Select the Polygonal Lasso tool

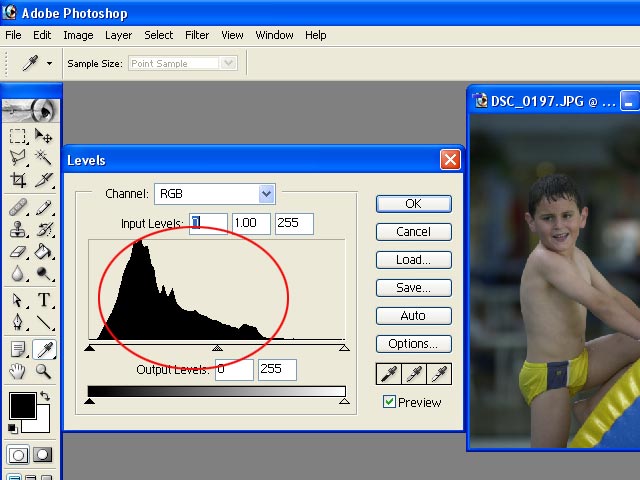pos(18,157)
